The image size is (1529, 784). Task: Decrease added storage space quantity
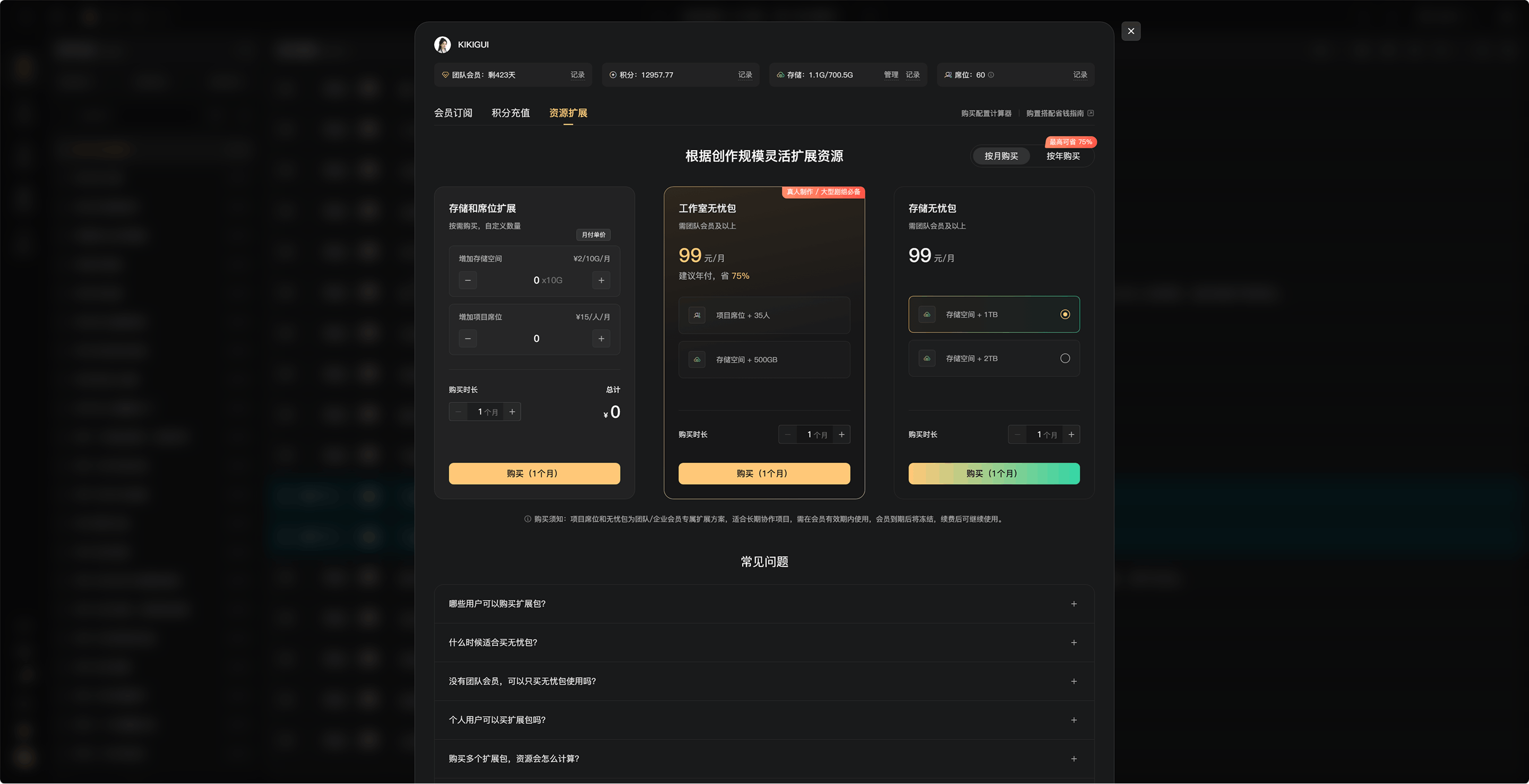(468, 280)
